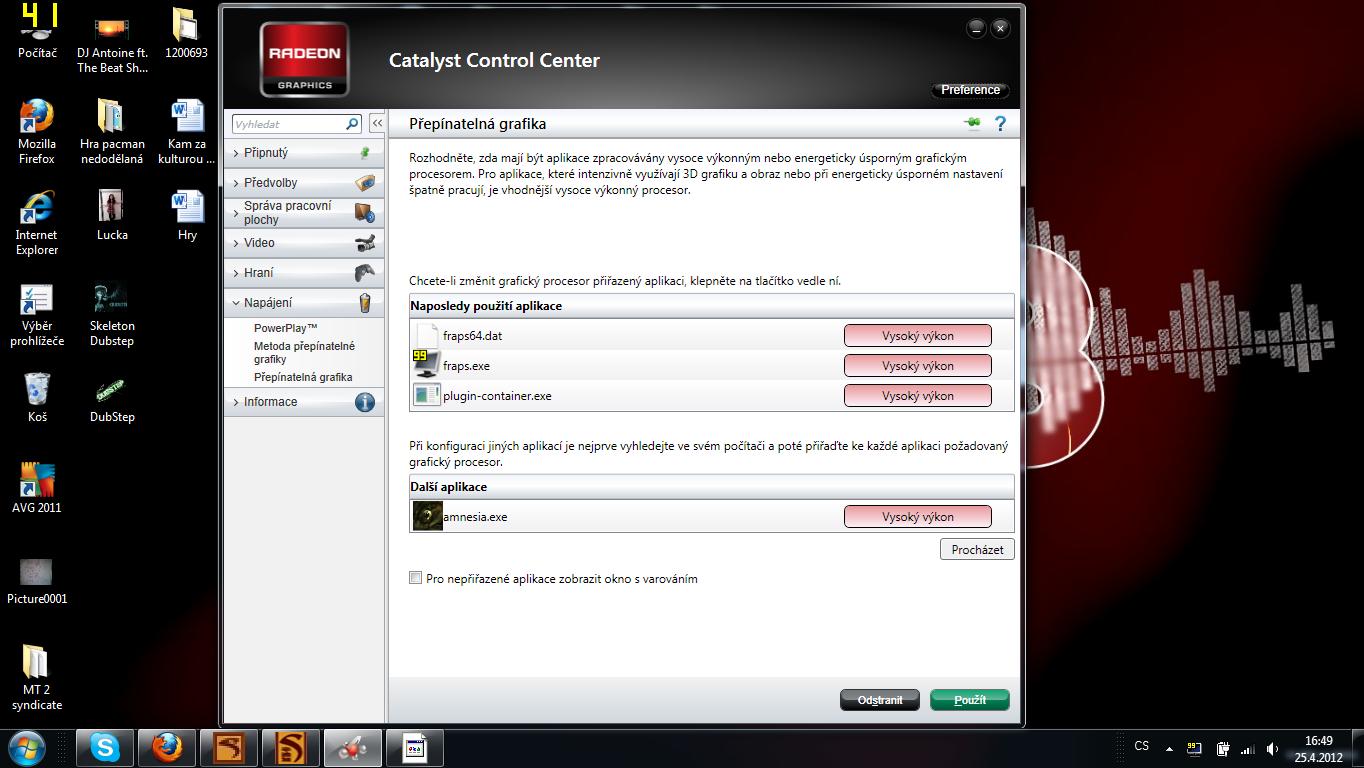Launch AVG 2011 desktop icon
1364x768 pixels.
click(x=37, y=487)
